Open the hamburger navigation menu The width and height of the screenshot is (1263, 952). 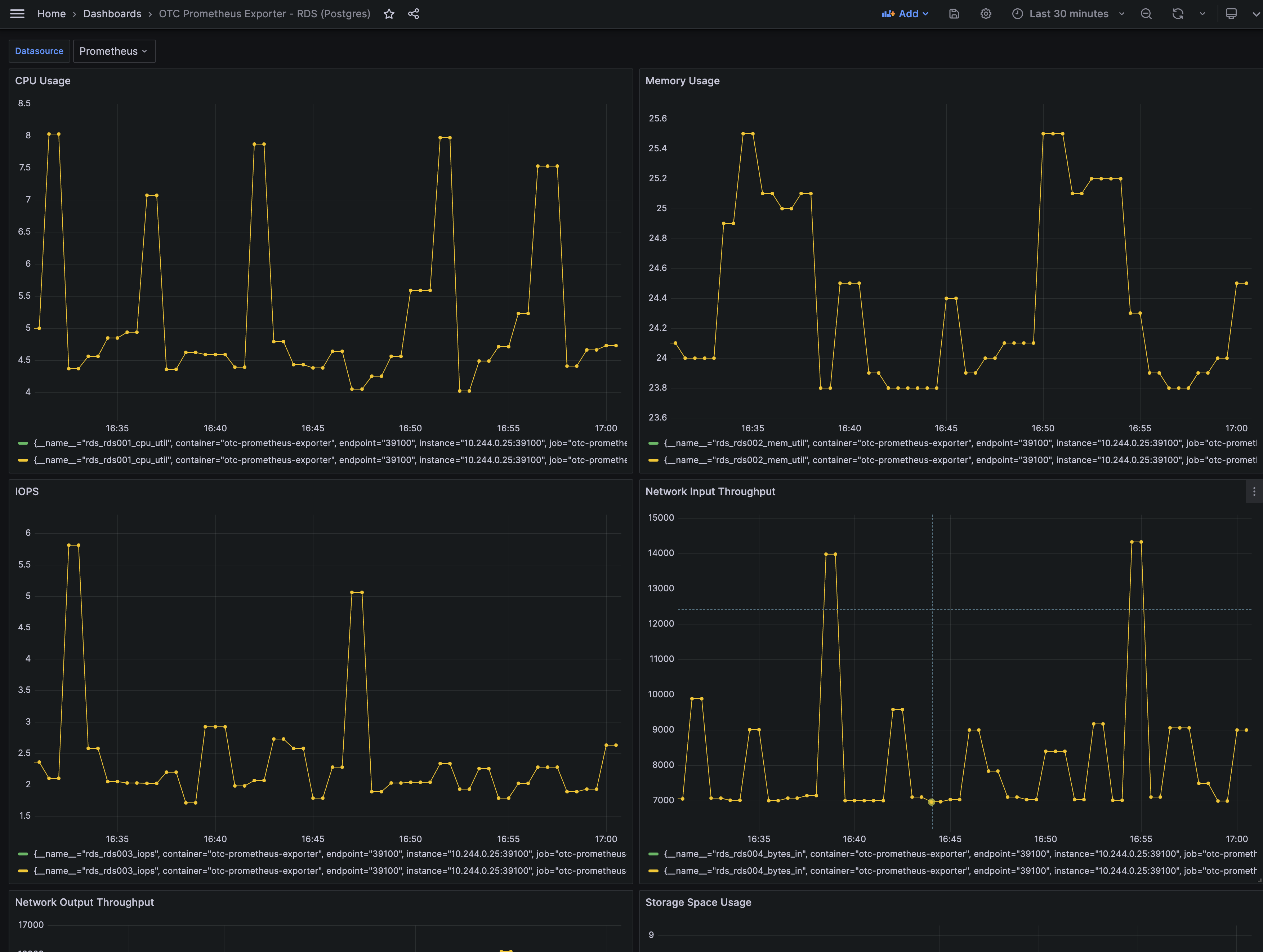pyautogui.click(x=17, y=14)
